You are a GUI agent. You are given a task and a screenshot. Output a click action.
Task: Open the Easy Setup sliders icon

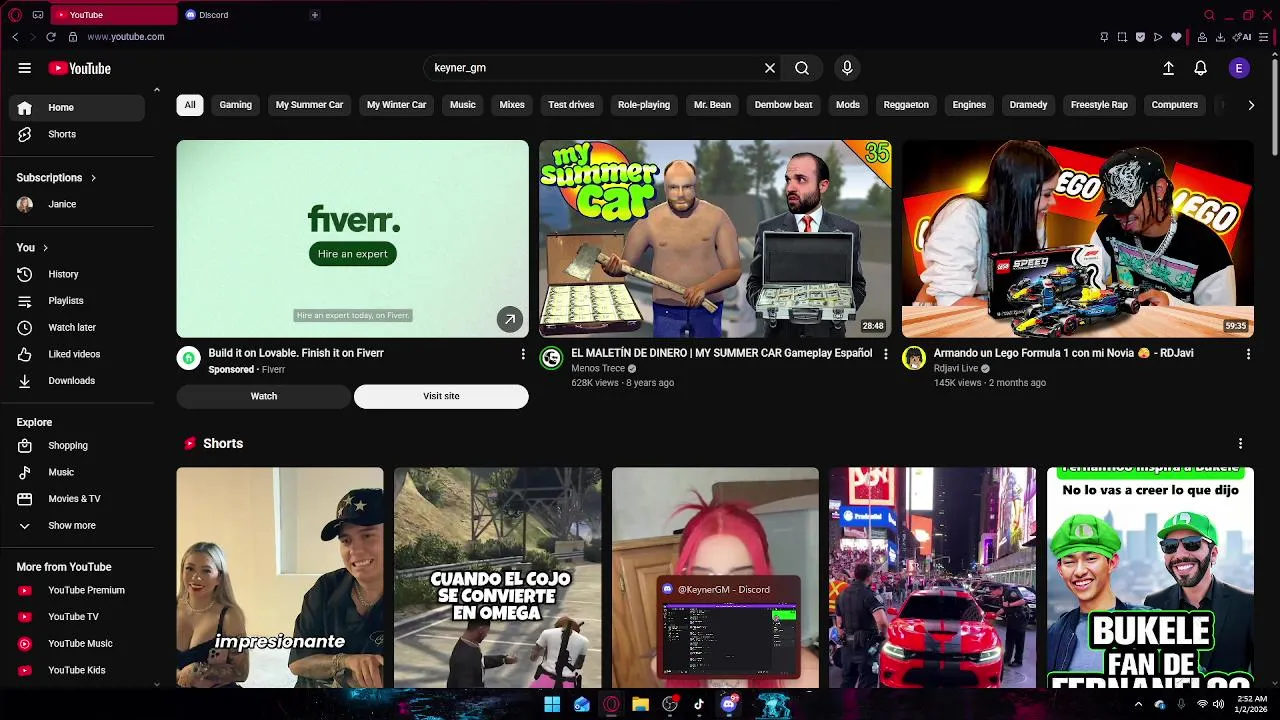(1264, 37)
